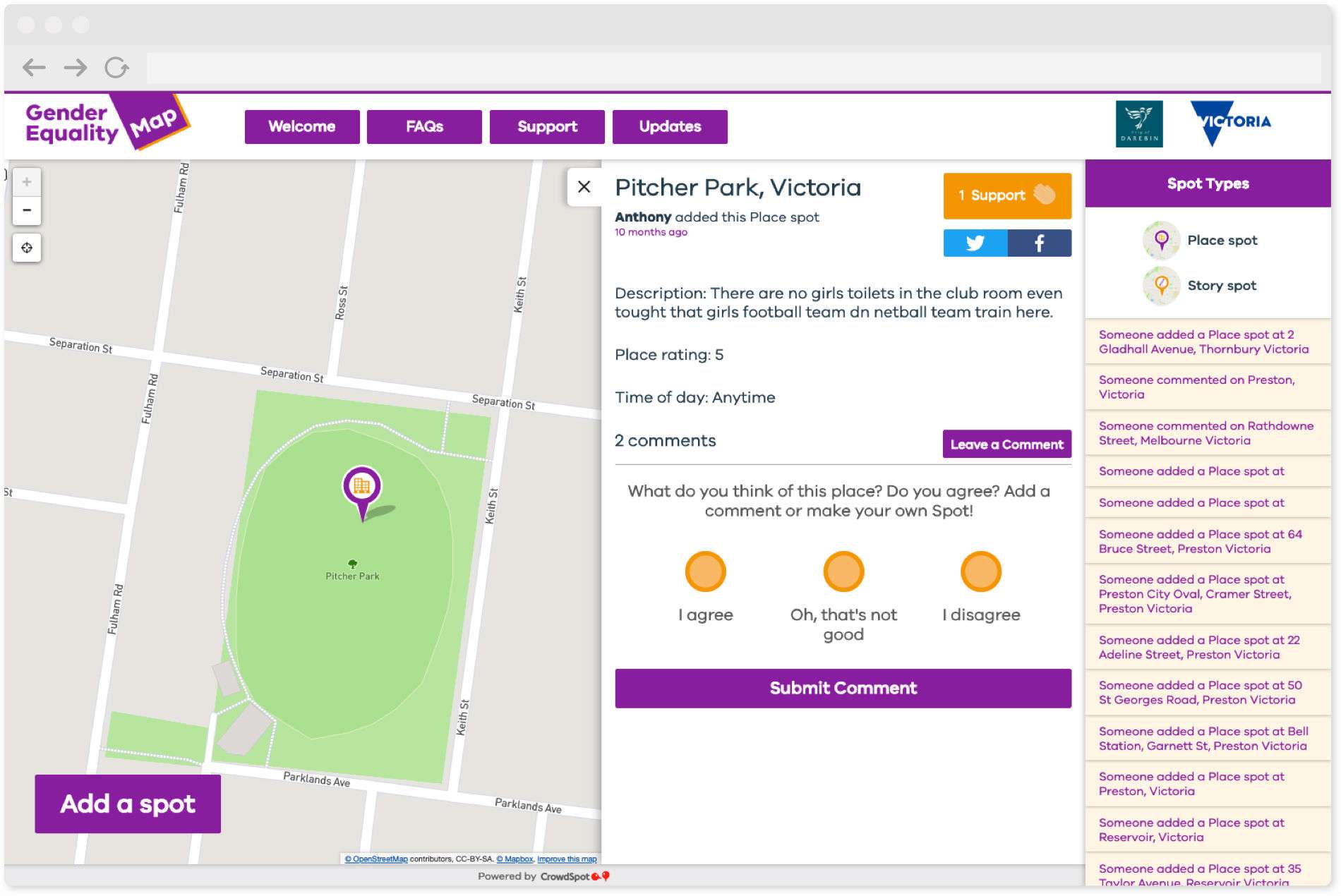Select the Story spot type icon
Image resolution: width=1341 pixels, height=896 pixels.
1160,285
